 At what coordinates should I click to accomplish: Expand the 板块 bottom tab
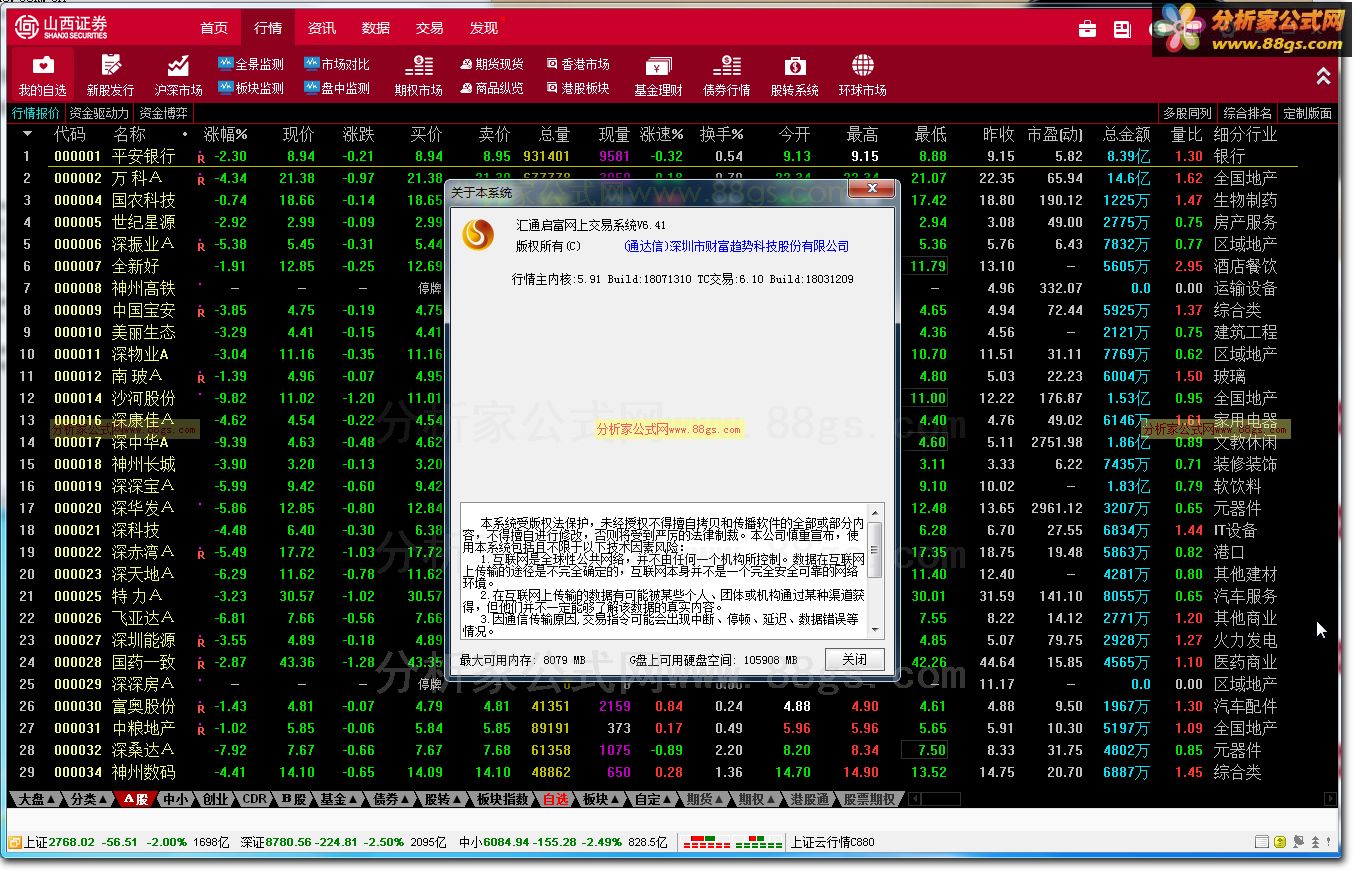point(601,799)
